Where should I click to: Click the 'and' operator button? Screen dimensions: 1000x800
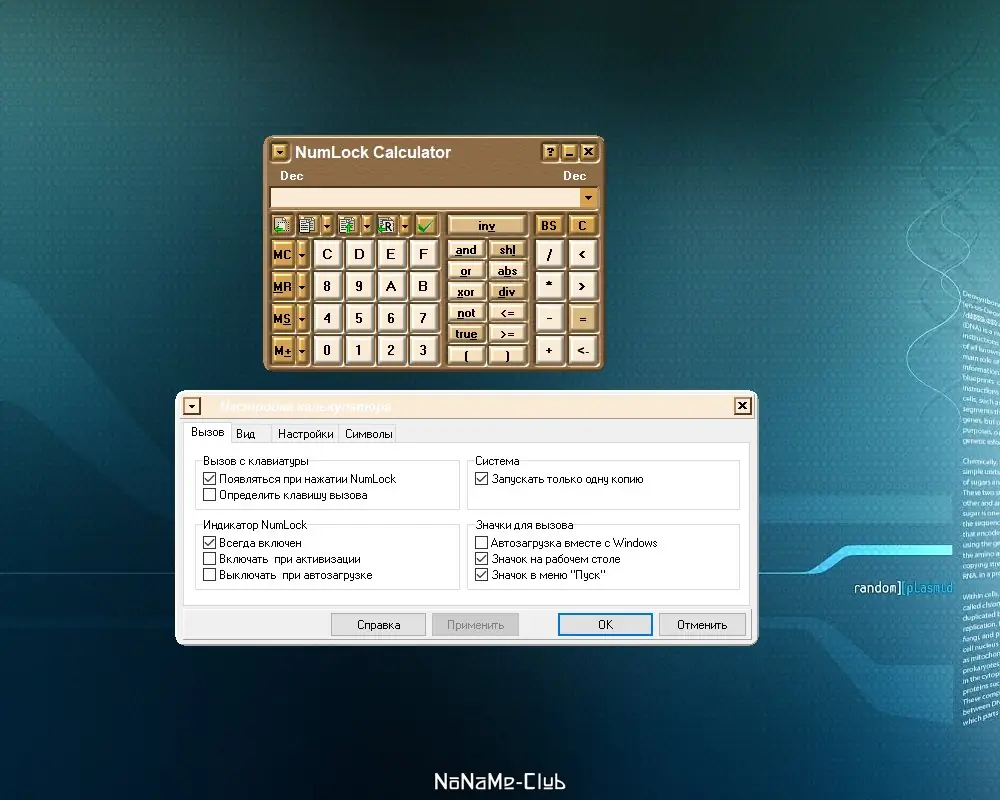466,250
